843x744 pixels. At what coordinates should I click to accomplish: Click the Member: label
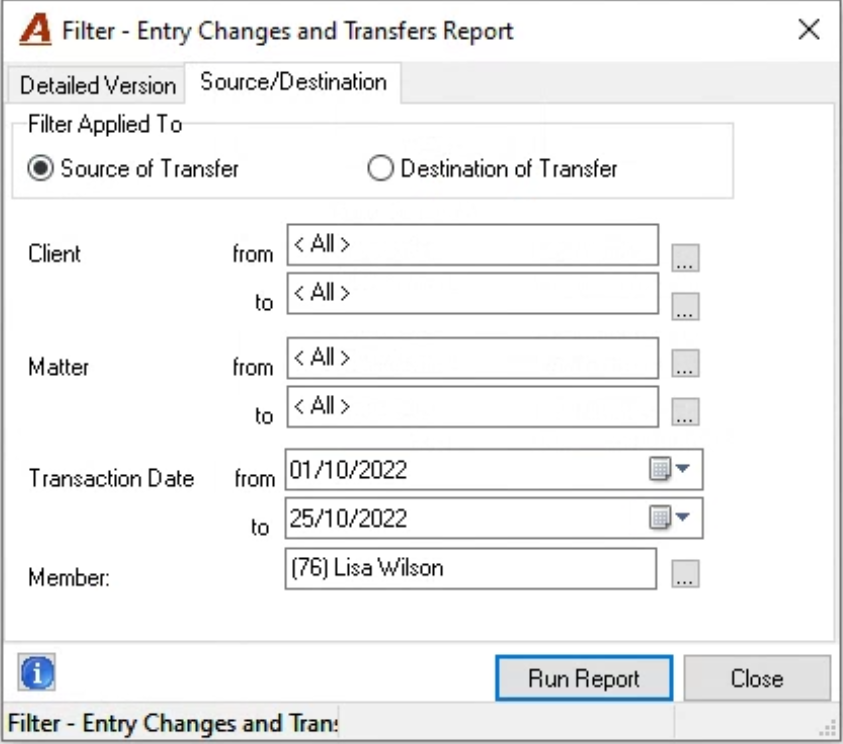coord(69,577)
